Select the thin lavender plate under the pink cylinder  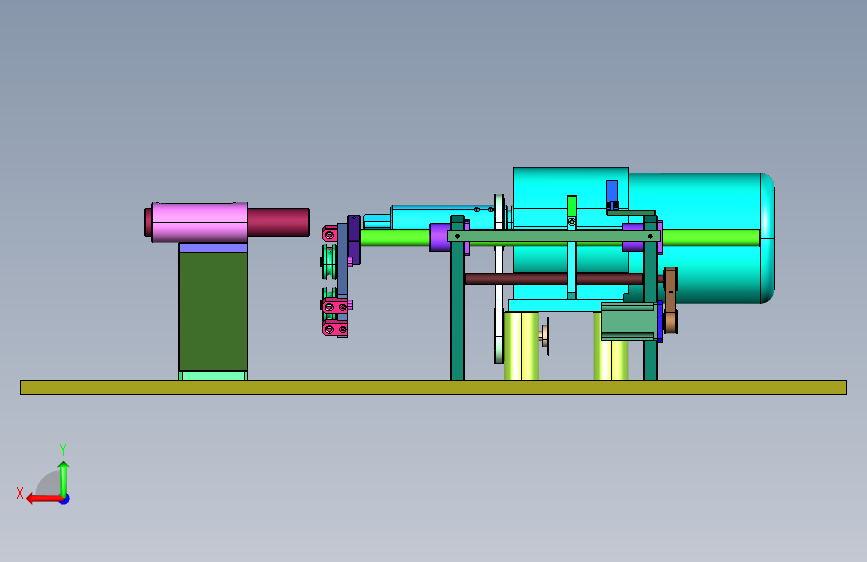point(213,248)
